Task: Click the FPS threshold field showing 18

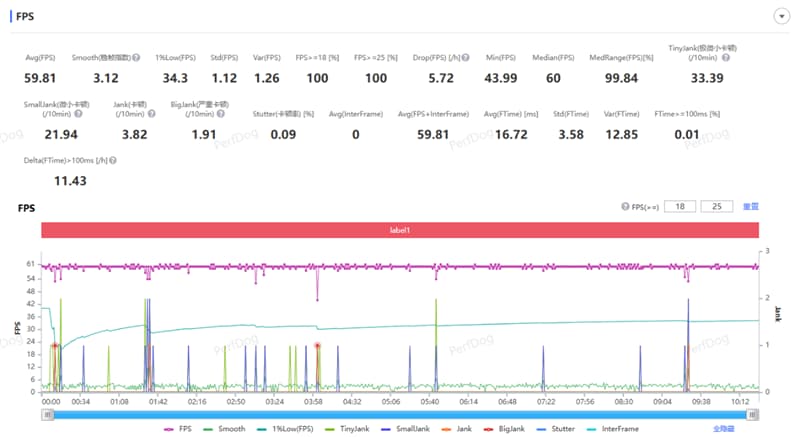Action: 680,207
